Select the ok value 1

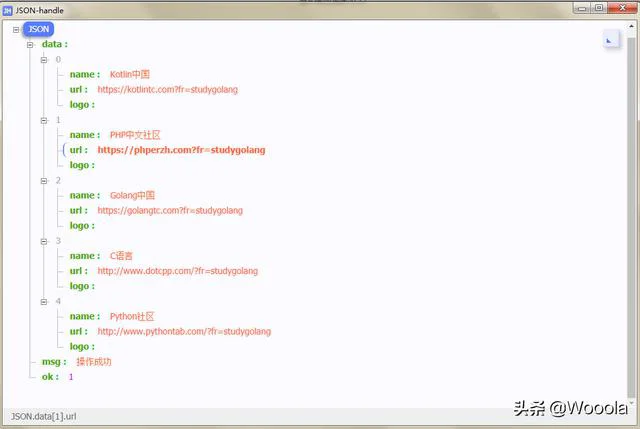tap(71, 377)
